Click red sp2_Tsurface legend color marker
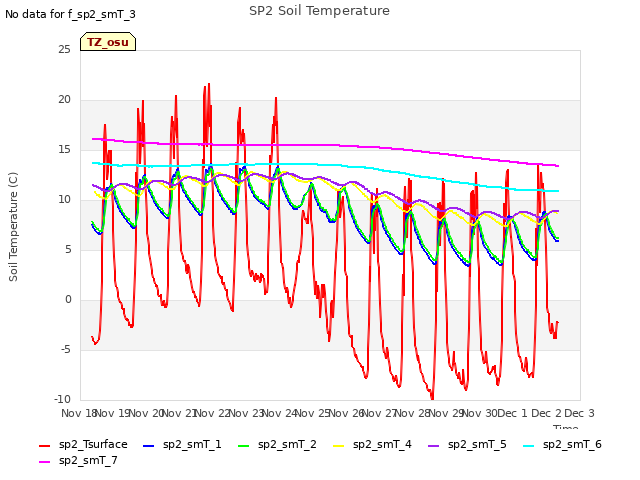 [44, 446]
